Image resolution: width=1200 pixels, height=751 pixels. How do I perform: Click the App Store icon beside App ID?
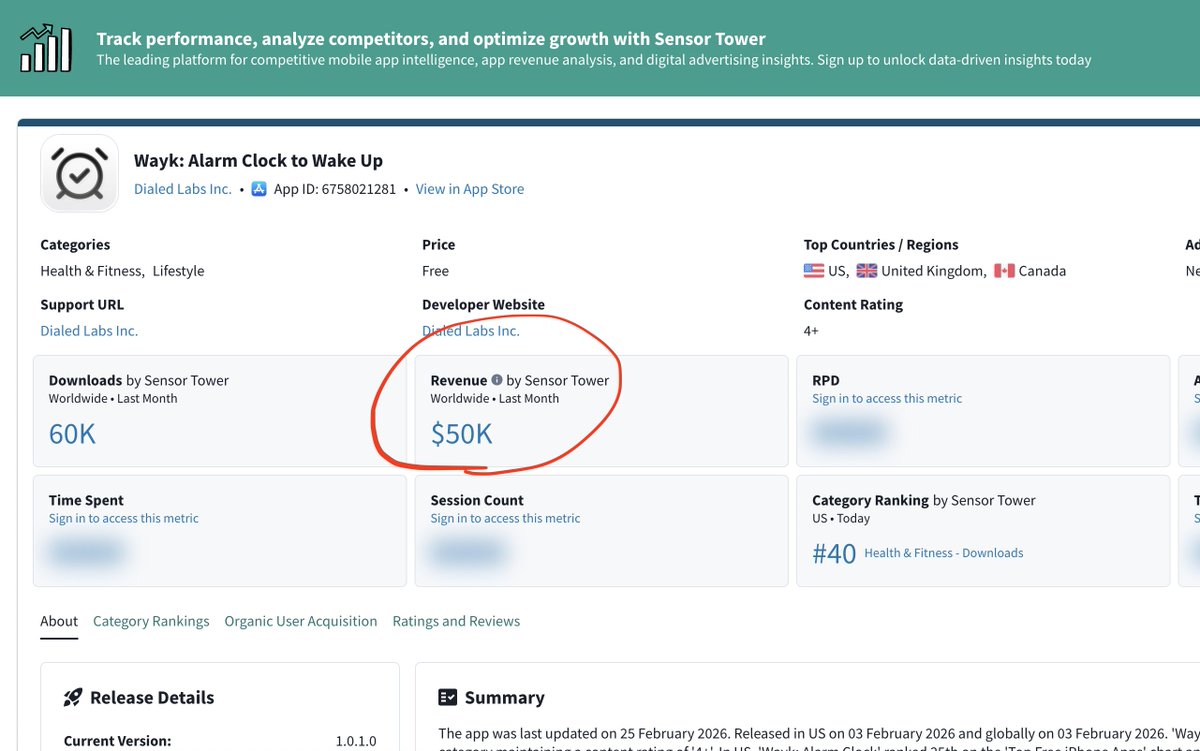coord(259,189)
